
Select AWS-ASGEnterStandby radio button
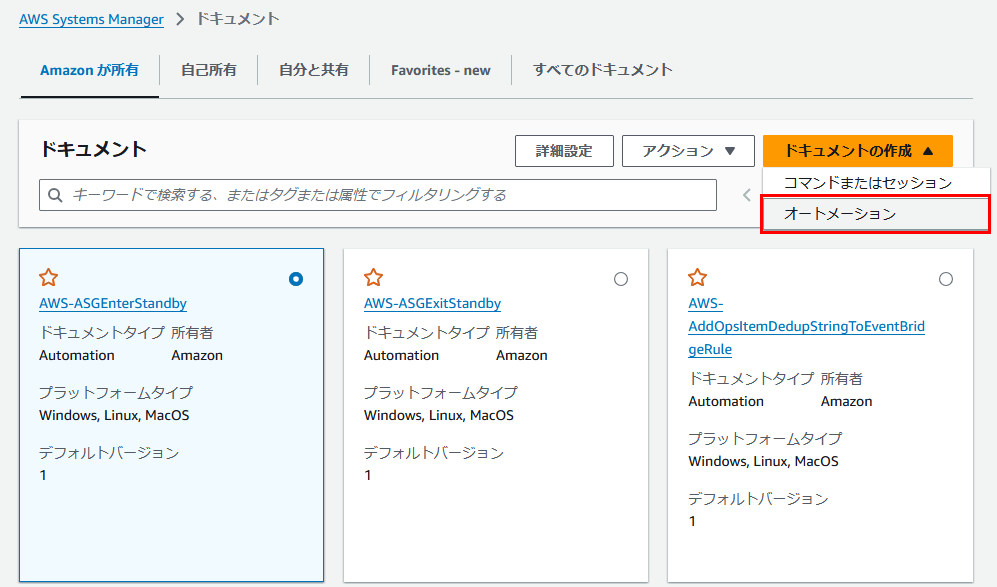(x=296, y=279)
